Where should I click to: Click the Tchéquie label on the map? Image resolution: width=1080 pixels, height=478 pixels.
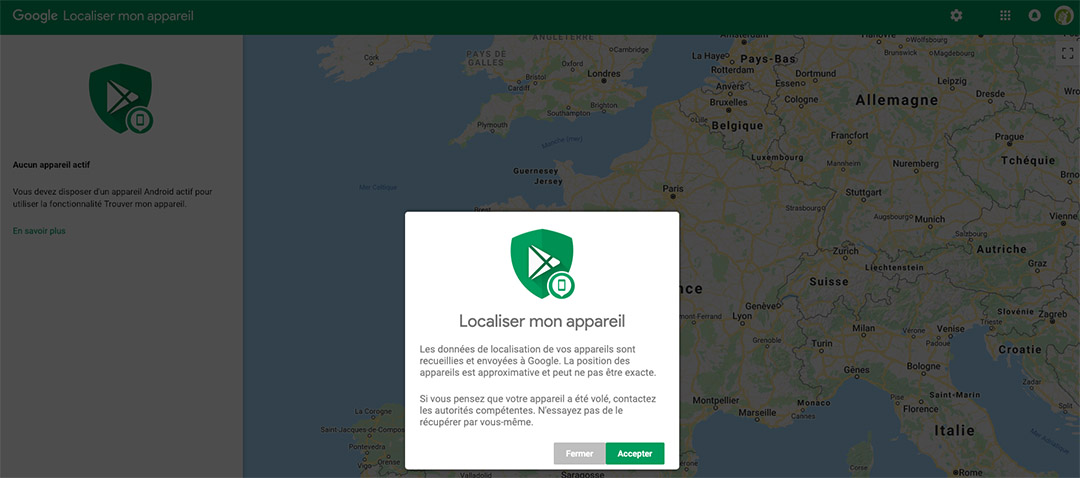coord(1028,160)
